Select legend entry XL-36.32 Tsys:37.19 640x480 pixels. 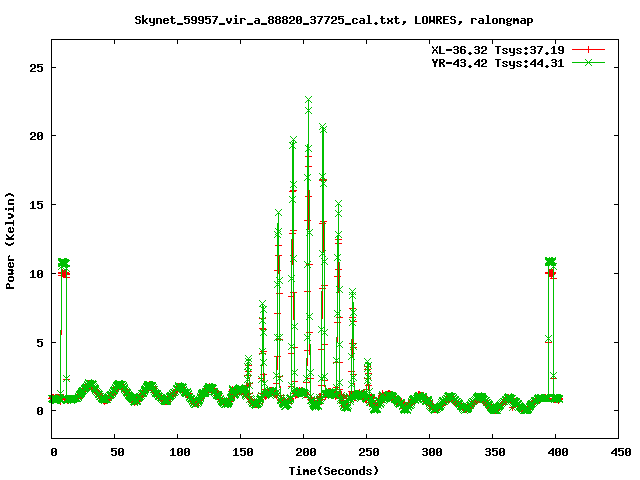click(498, 50)
